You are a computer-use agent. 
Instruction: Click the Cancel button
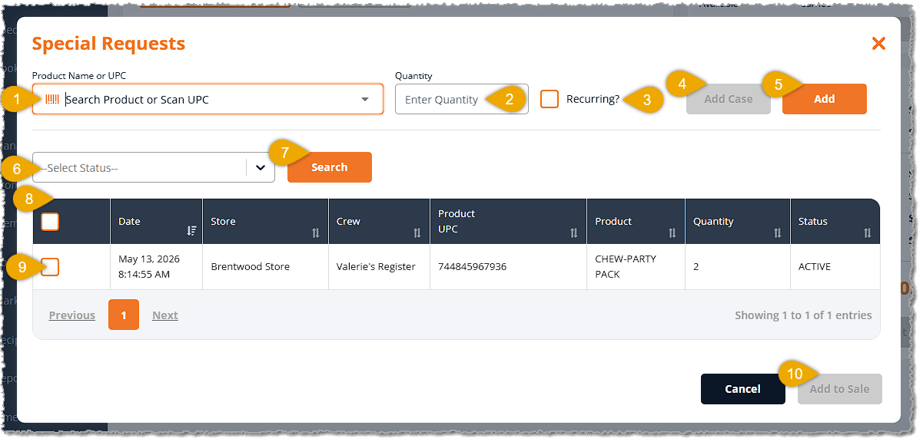click(743, 388)
